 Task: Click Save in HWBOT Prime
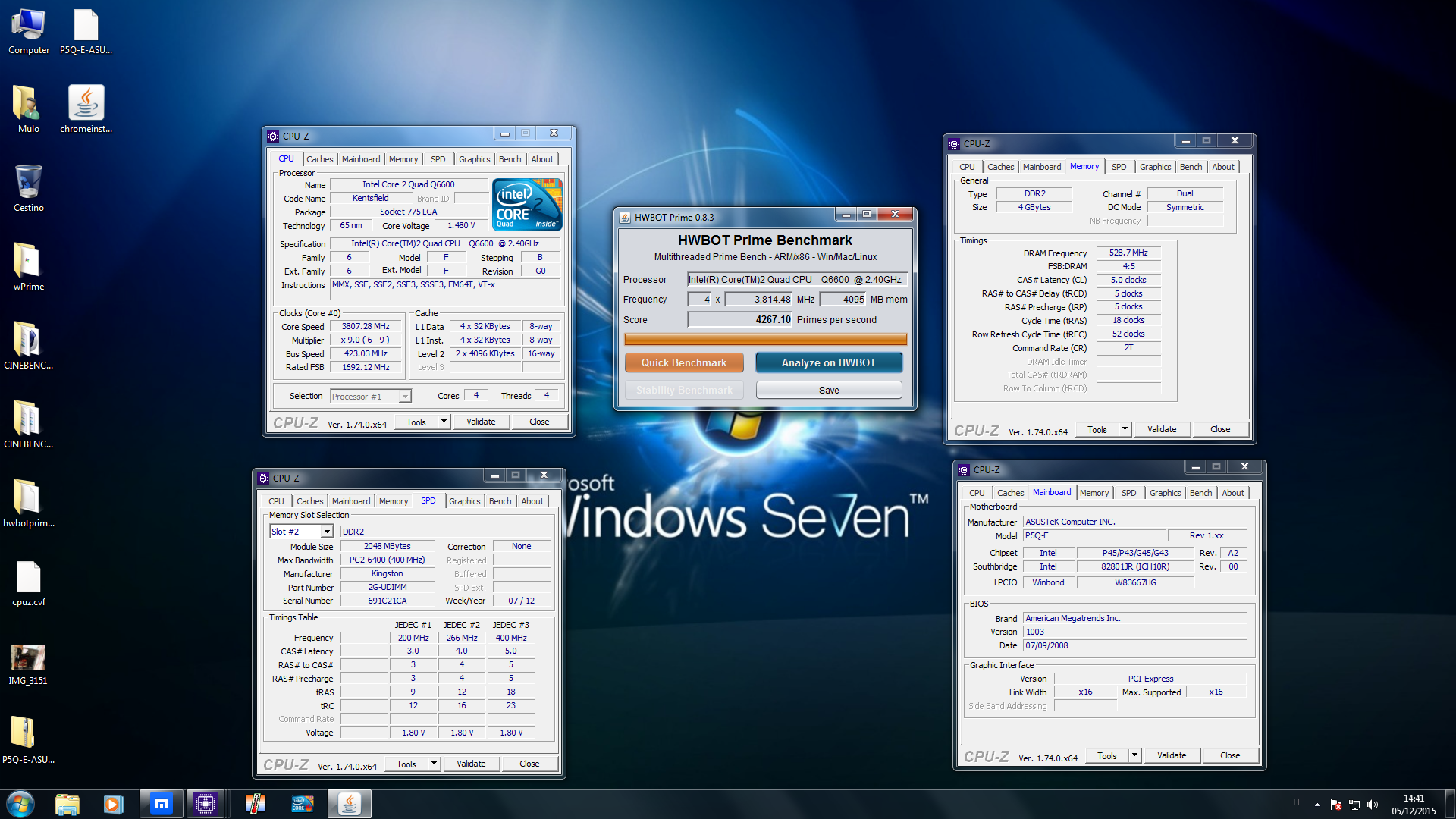[x=829, y=390]
